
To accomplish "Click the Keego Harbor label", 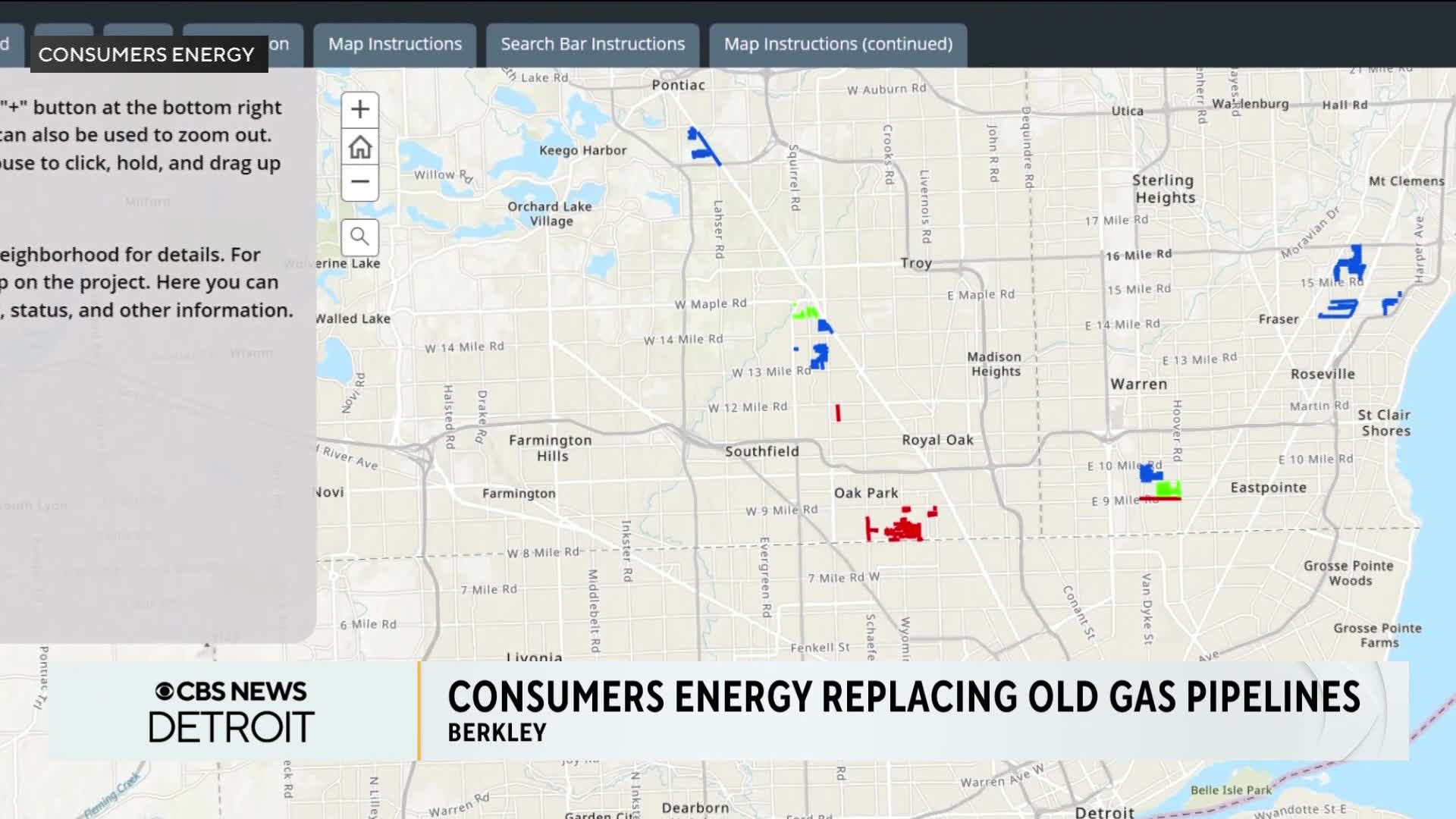I will pos(582,150).
